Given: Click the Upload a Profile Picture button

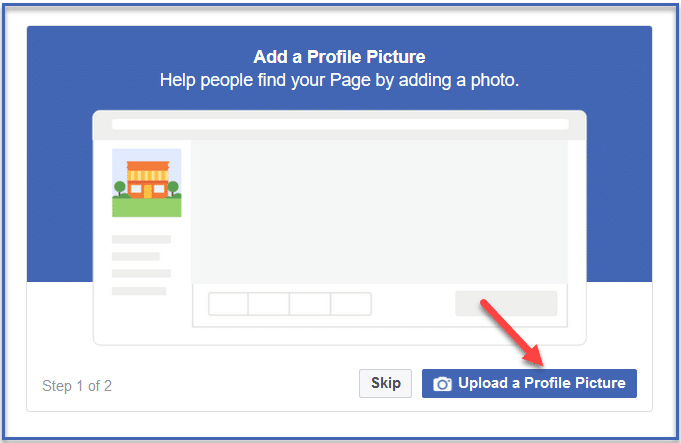Looking at the screenshot, I should pyautogui.click(x=529, y=383).
